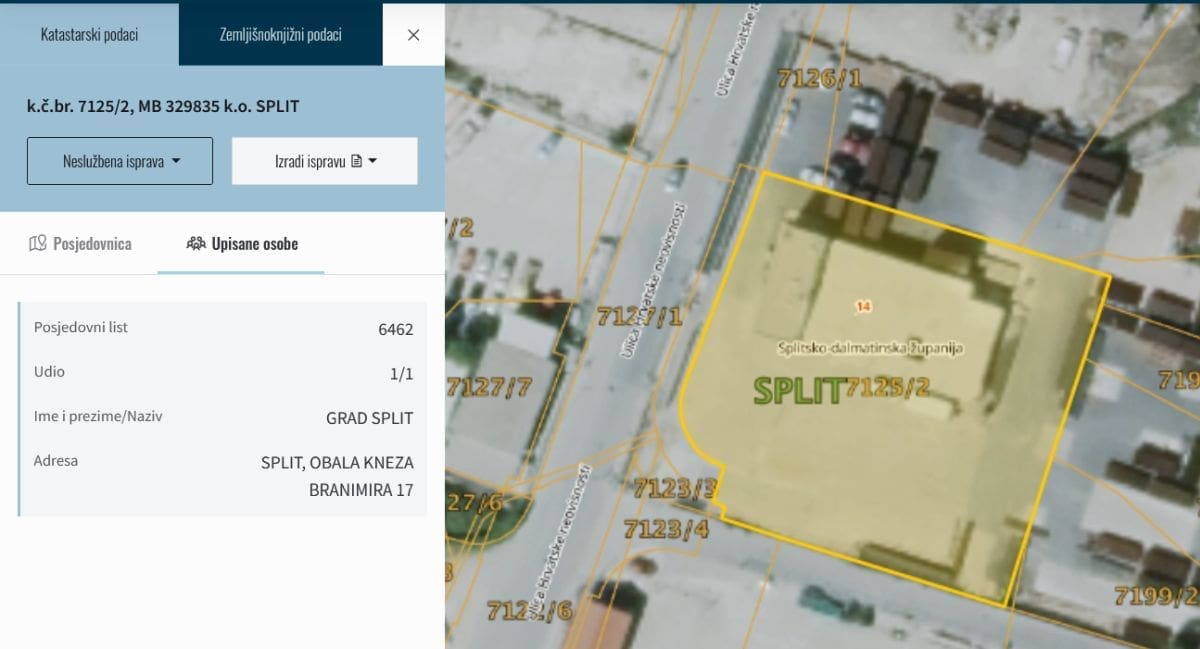This screenshot has height=649, width=1200.
Task: Select parcel 7199/2 on the map
Action: coord(1156,596)
